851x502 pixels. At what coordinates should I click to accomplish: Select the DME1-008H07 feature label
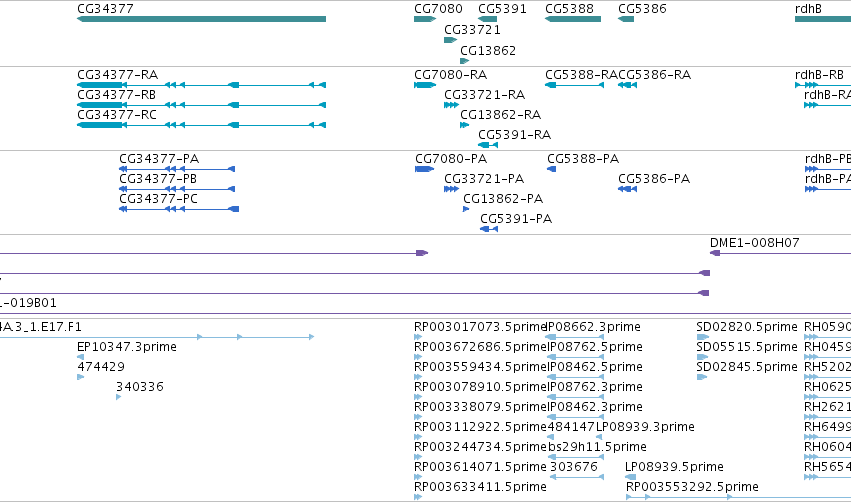[x=755, y=243]
